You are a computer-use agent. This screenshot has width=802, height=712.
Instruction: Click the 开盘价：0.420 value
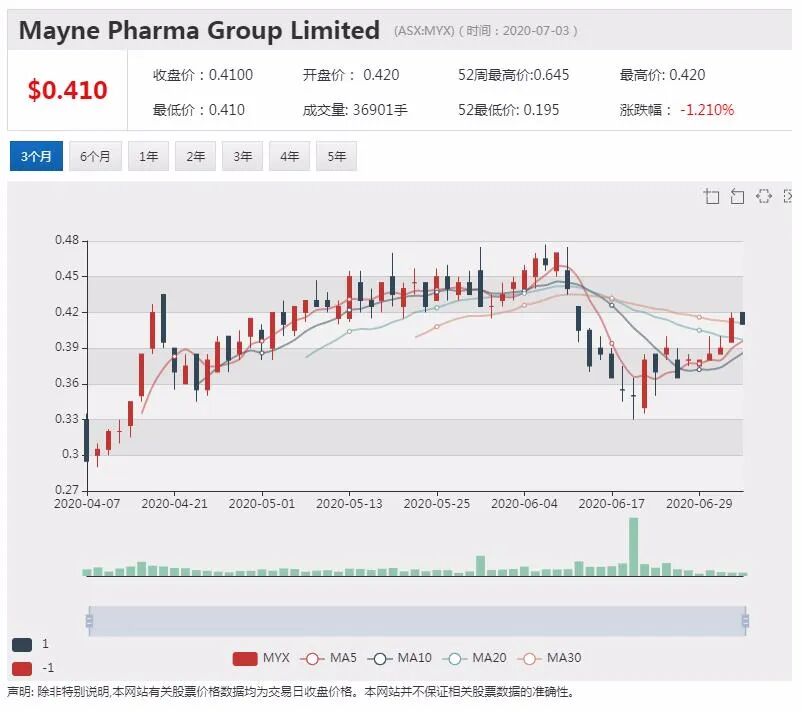click(x=351, y=75)
